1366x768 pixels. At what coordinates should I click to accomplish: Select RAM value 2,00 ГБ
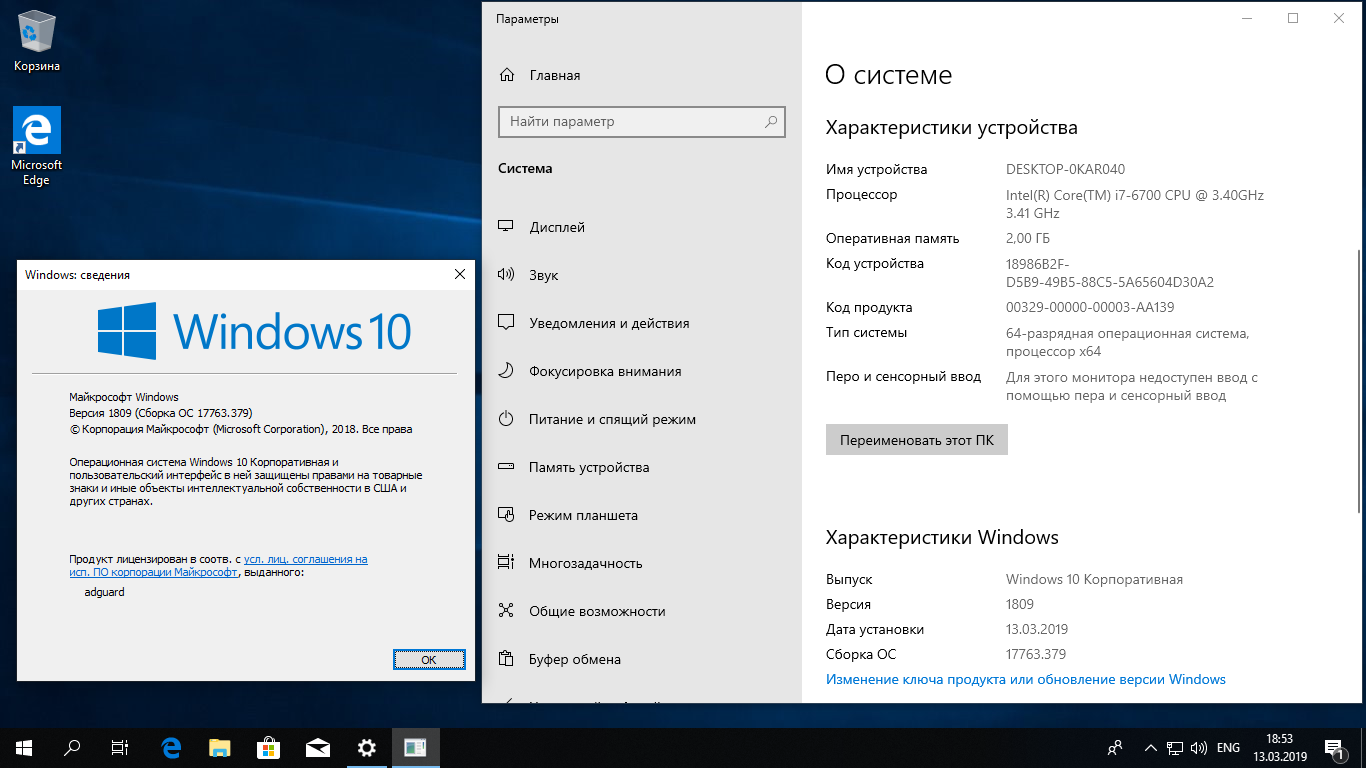[x=1028, y=239]
